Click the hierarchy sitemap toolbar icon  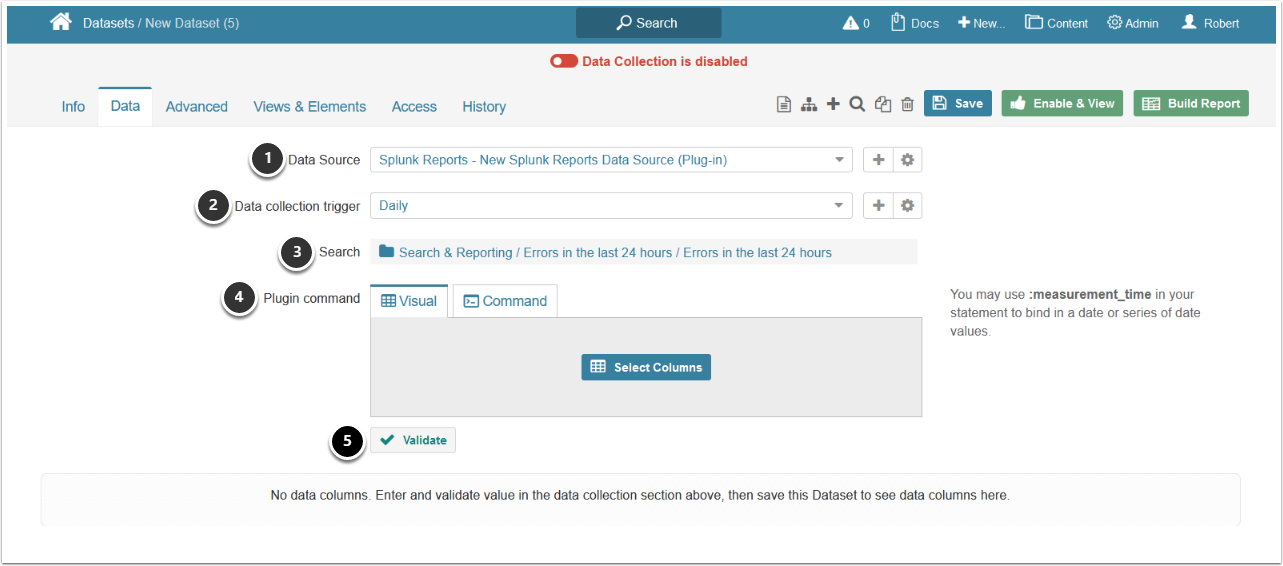click(809, 104)
